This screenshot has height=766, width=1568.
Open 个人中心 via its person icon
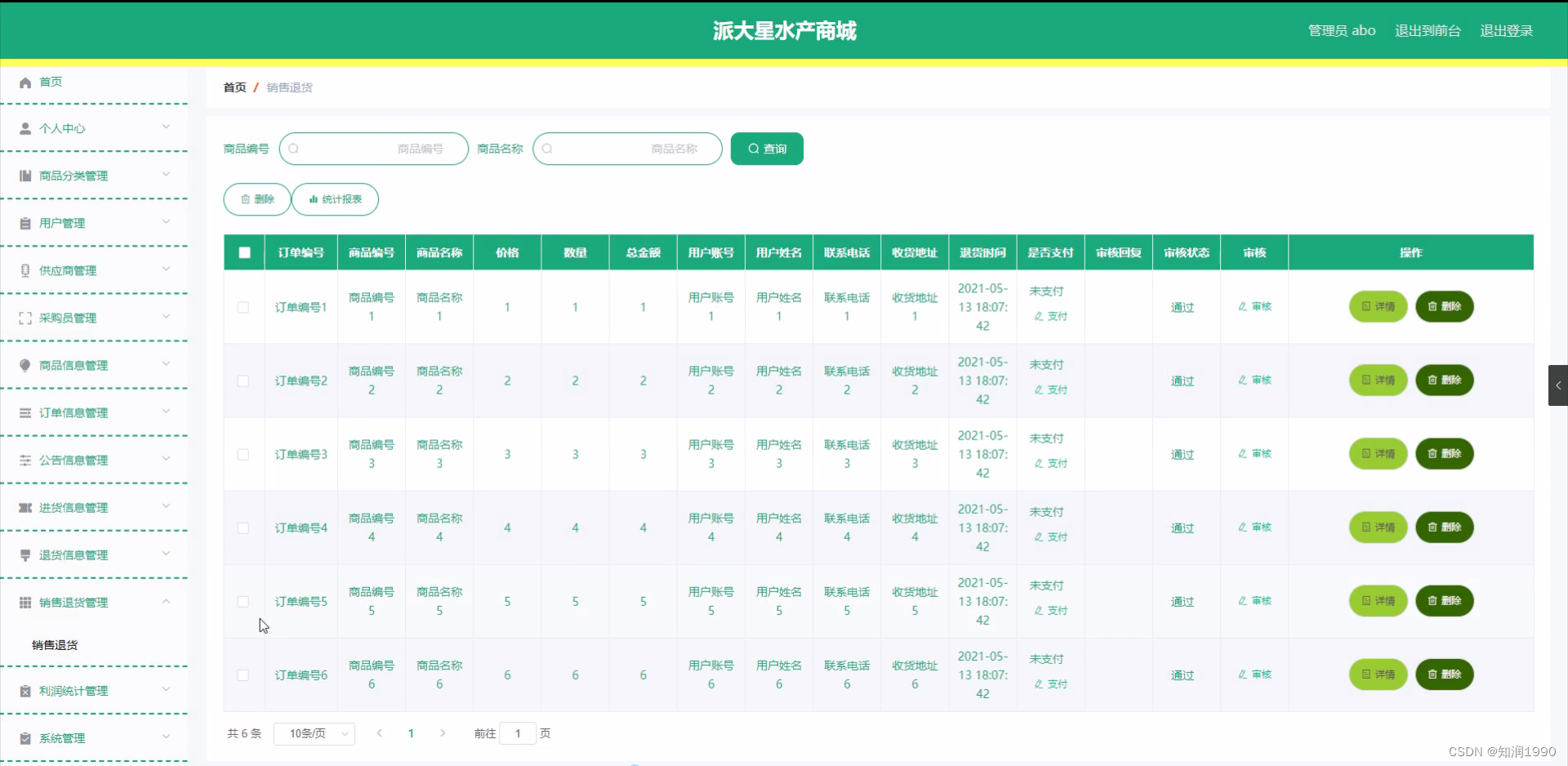[24, 127]
